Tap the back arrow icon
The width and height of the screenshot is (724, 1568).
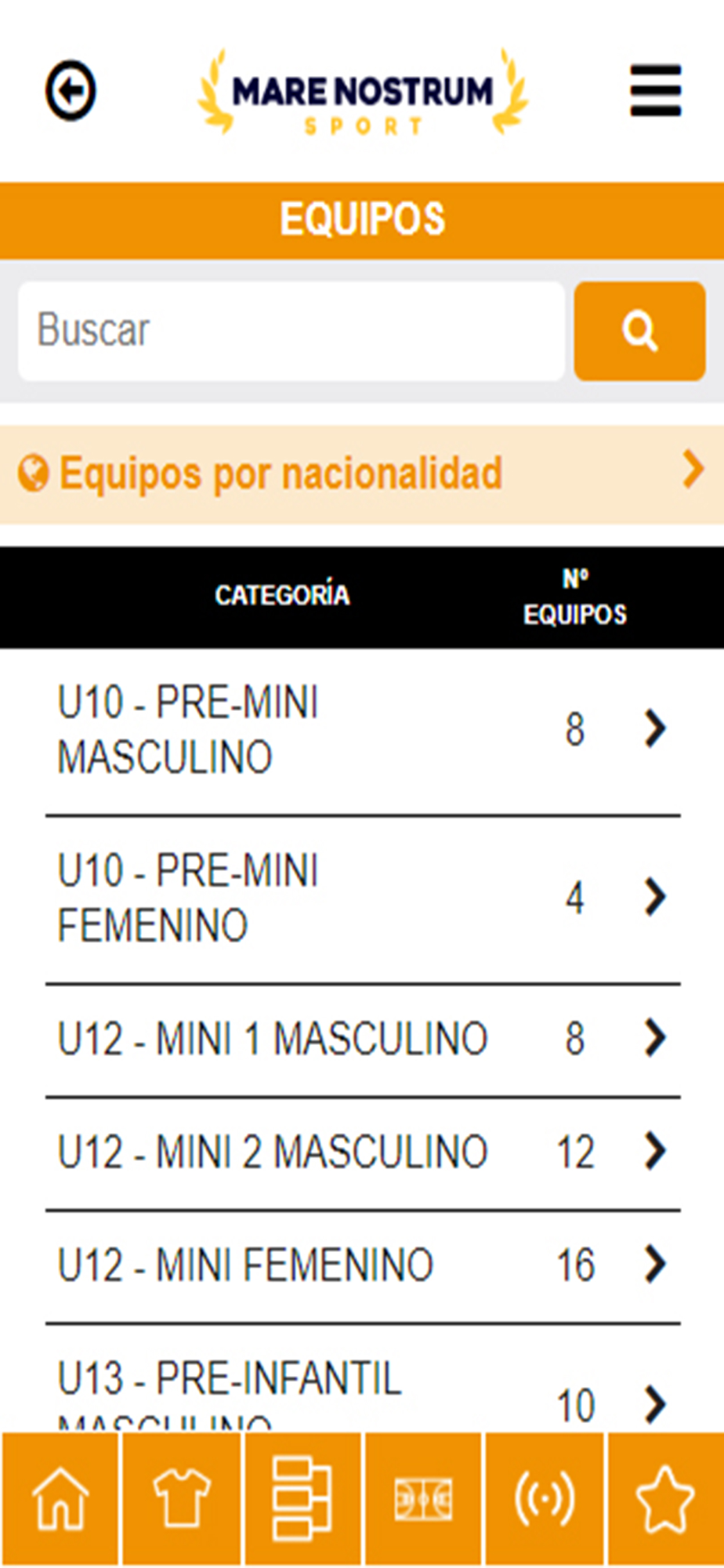[x=71, y=91]
